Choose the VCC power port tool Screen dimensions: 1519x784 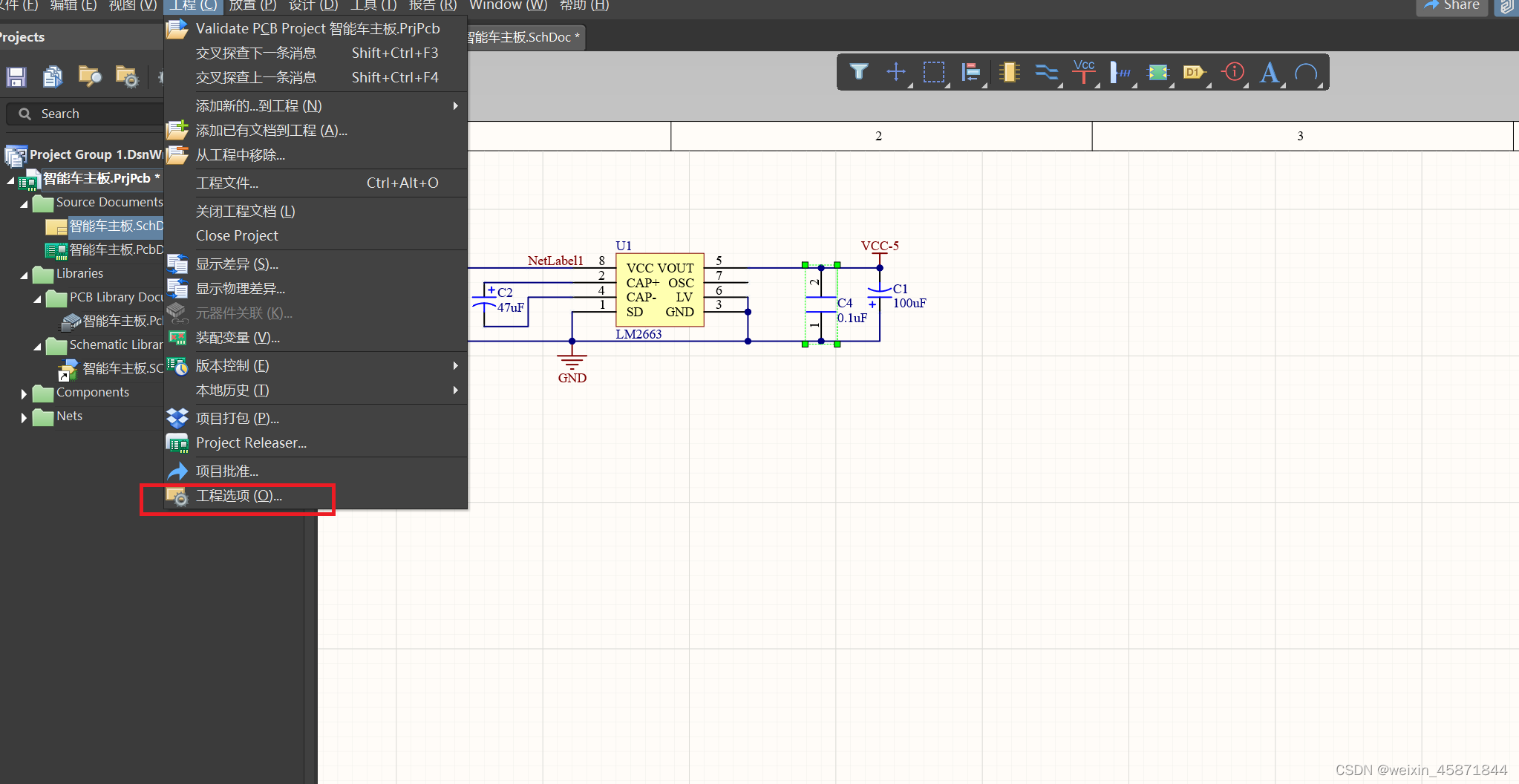point(1084,72)
